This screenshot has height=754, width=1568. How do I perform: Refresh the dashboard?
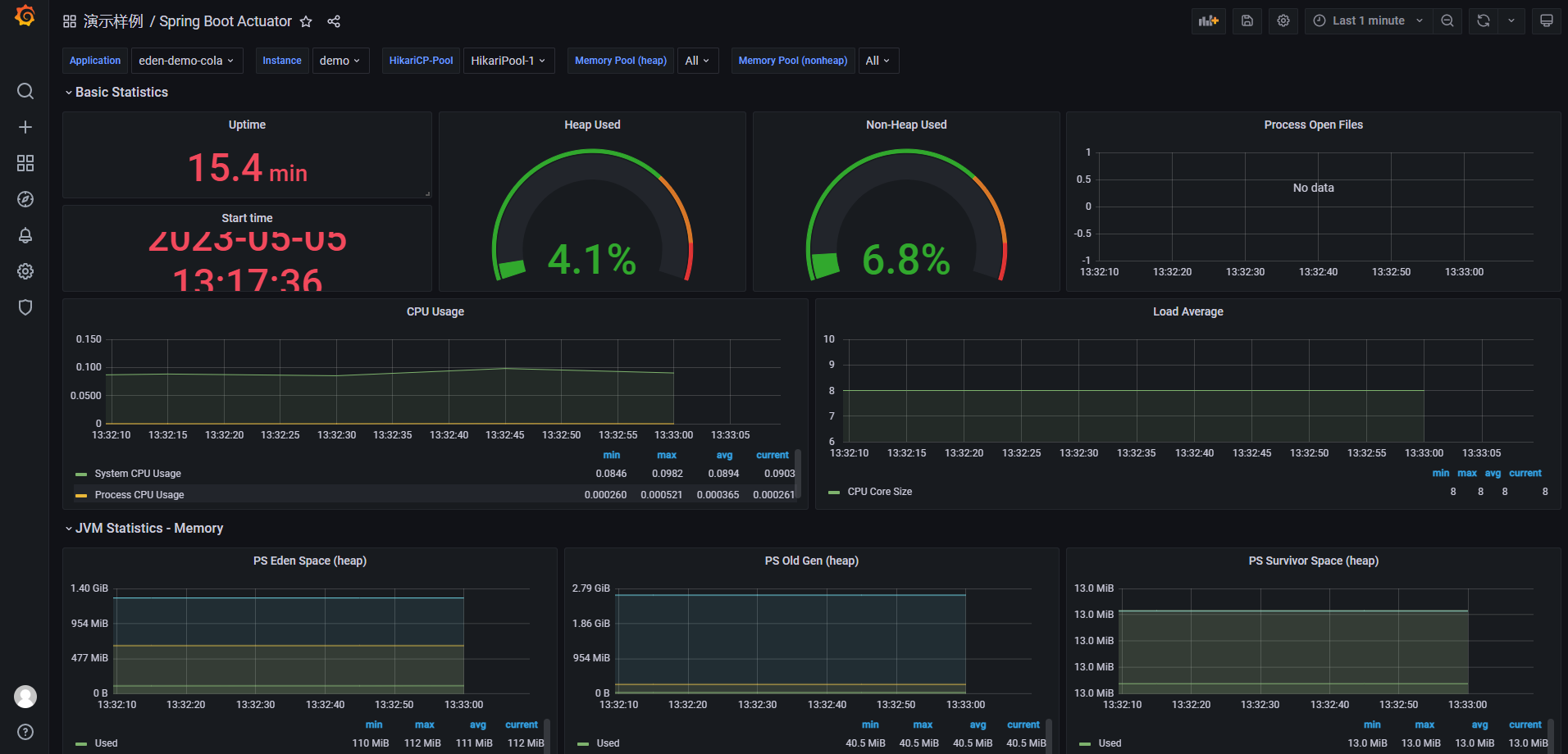pos(1484,21)
